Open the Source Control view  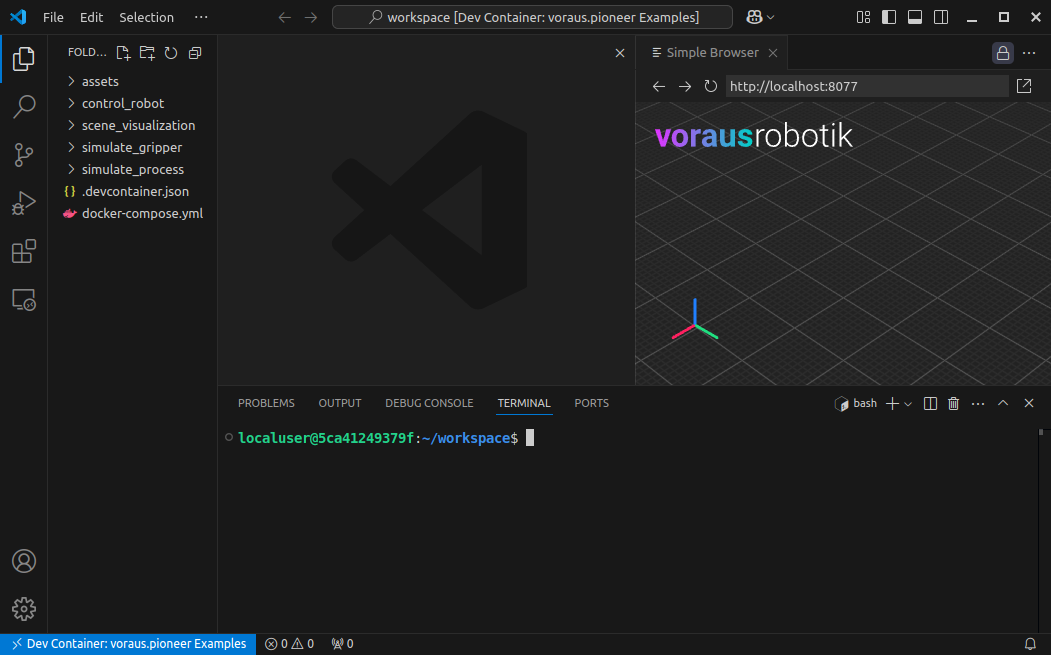(x=23, y=155)
